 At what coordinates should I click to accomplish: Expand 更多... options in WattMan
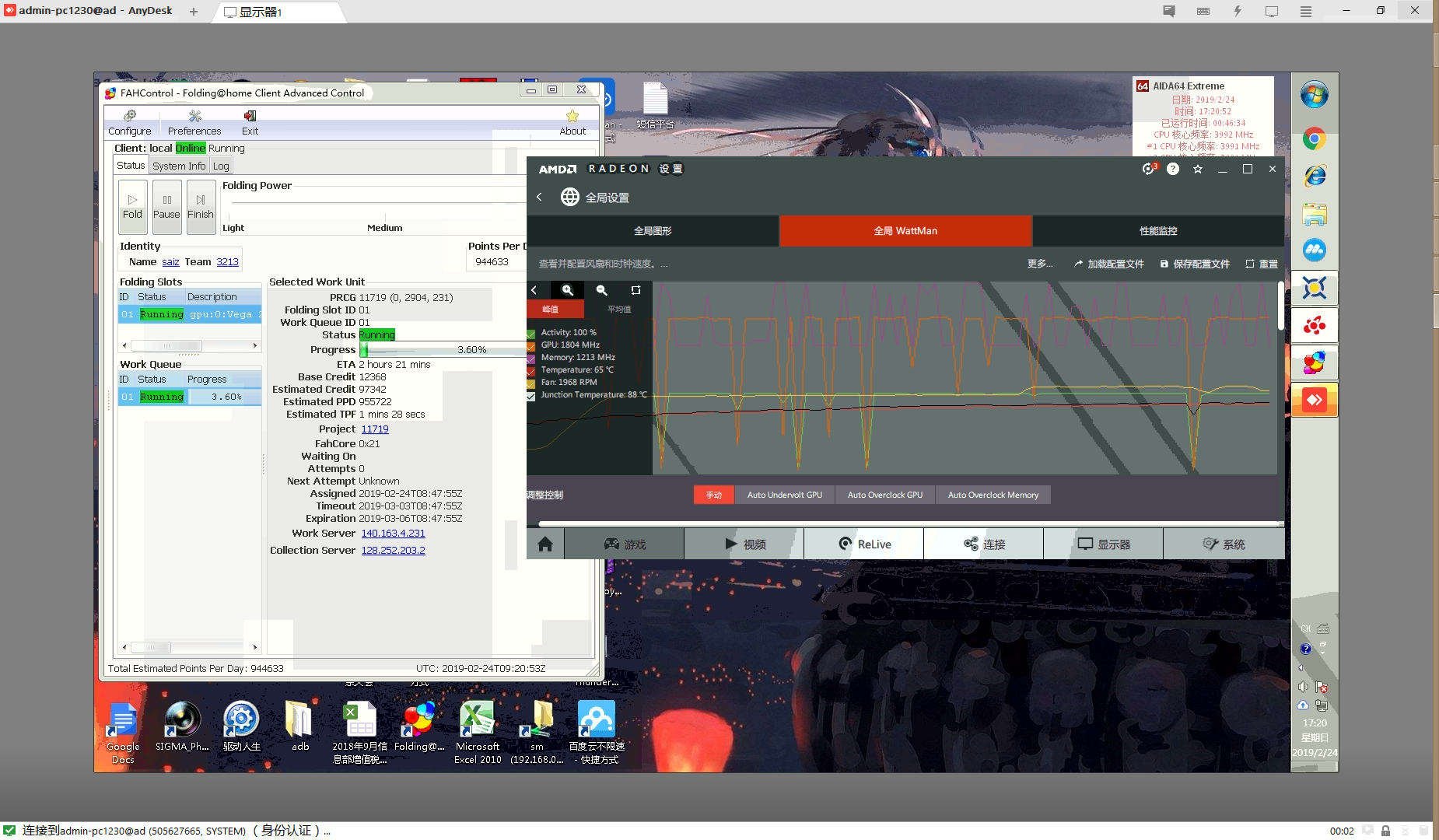tap(1039, 264)
